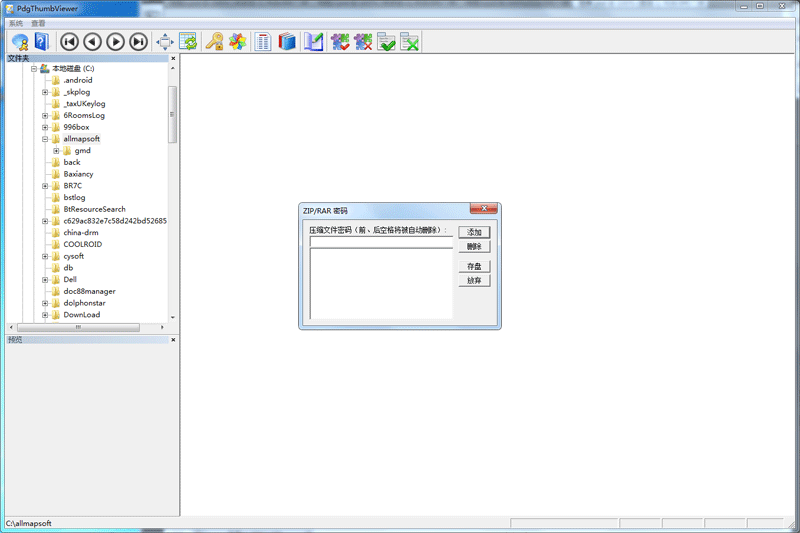Image resolution: width=800 pixels, height=533 pixels.
Task: Click the puzzle pieces with red X icon
Action: coord(363,42)
